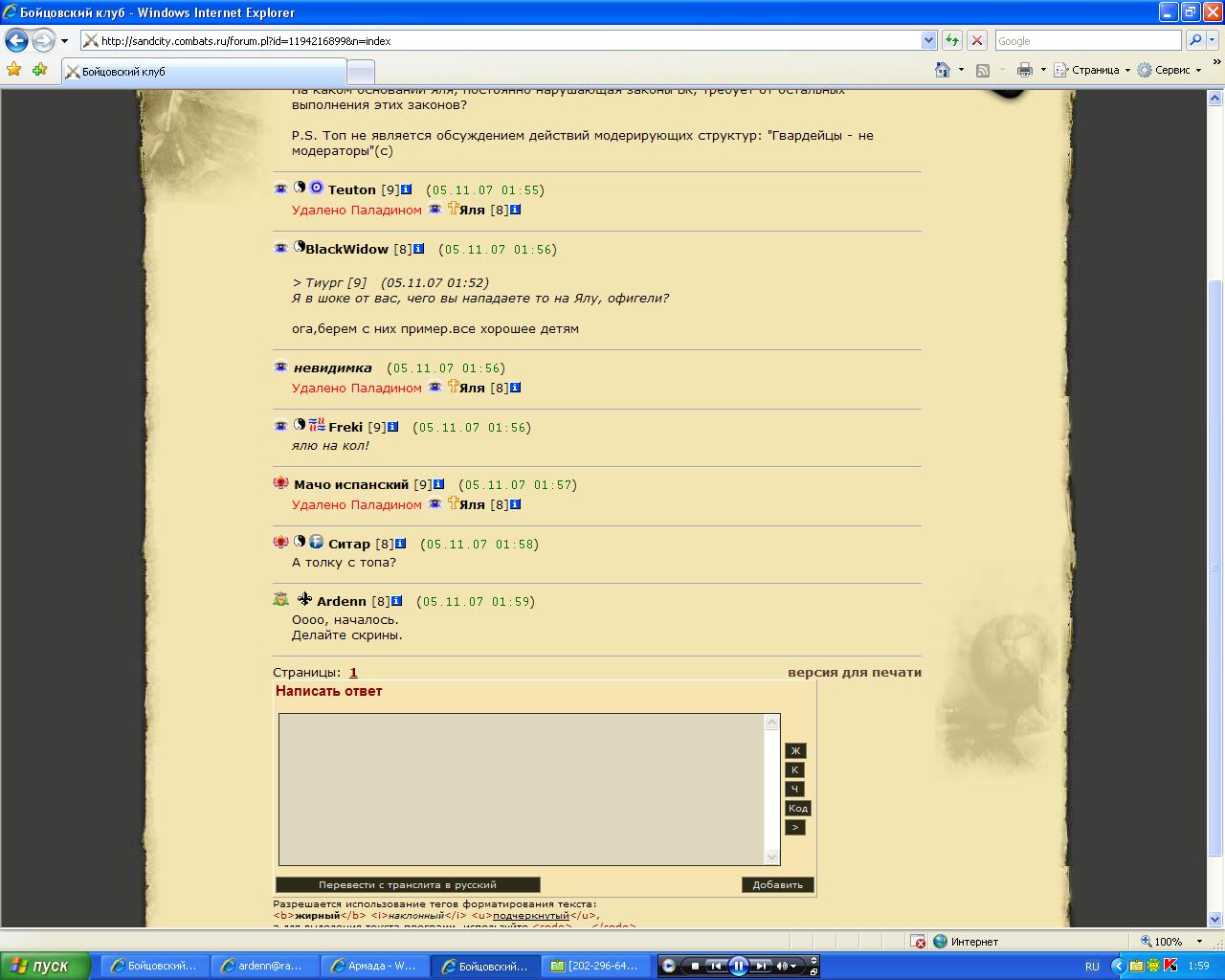
Task: Click the Kaspersky tray icon
Action: [1169, 966]
